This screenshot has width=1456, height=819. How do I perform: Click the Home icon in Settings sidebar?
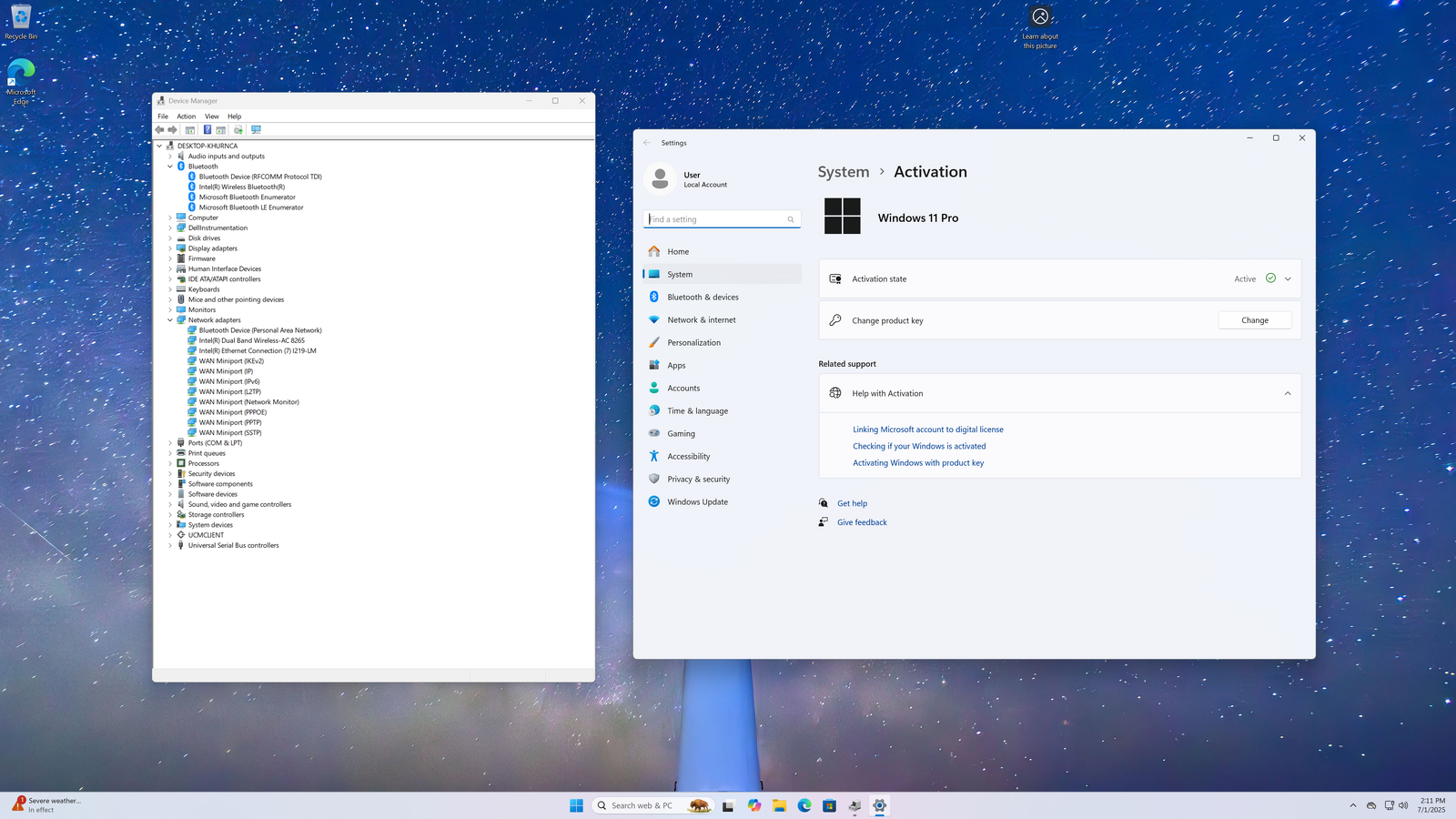click(654, 251)
